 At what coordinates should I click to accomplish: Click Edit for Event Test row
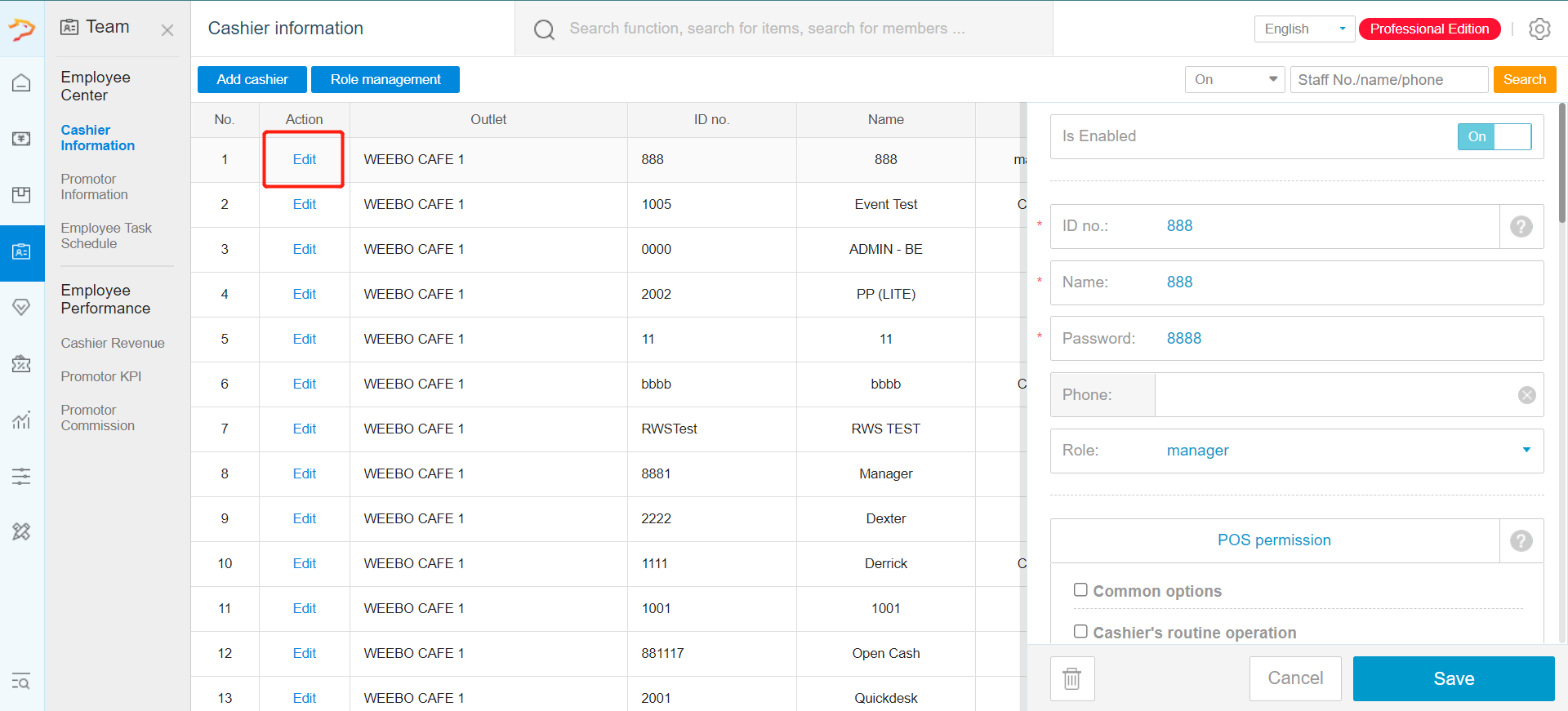(x=305, y=204)
